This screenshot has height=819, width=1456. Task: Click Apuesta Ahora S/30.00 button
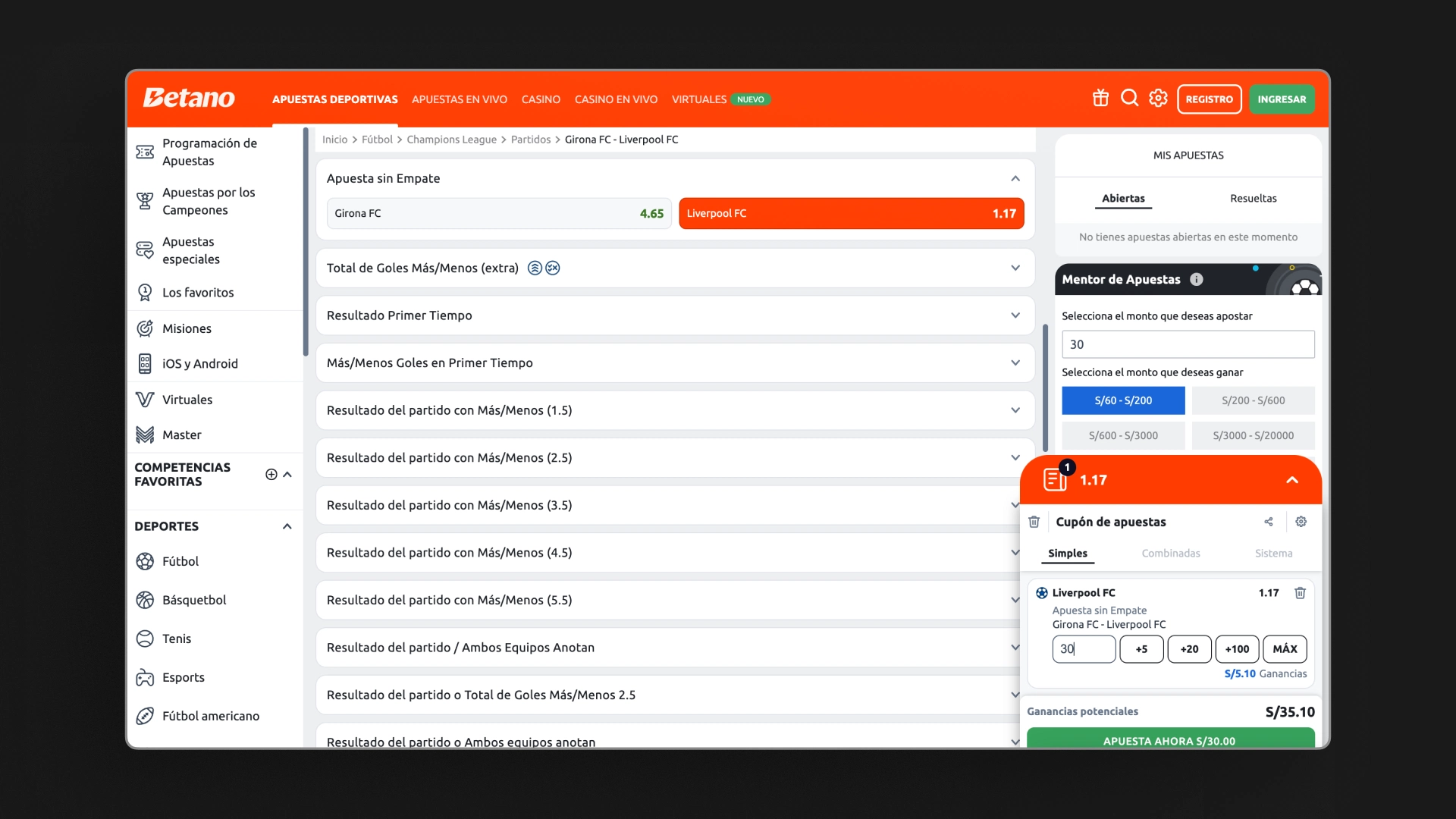coord(1170,739)
